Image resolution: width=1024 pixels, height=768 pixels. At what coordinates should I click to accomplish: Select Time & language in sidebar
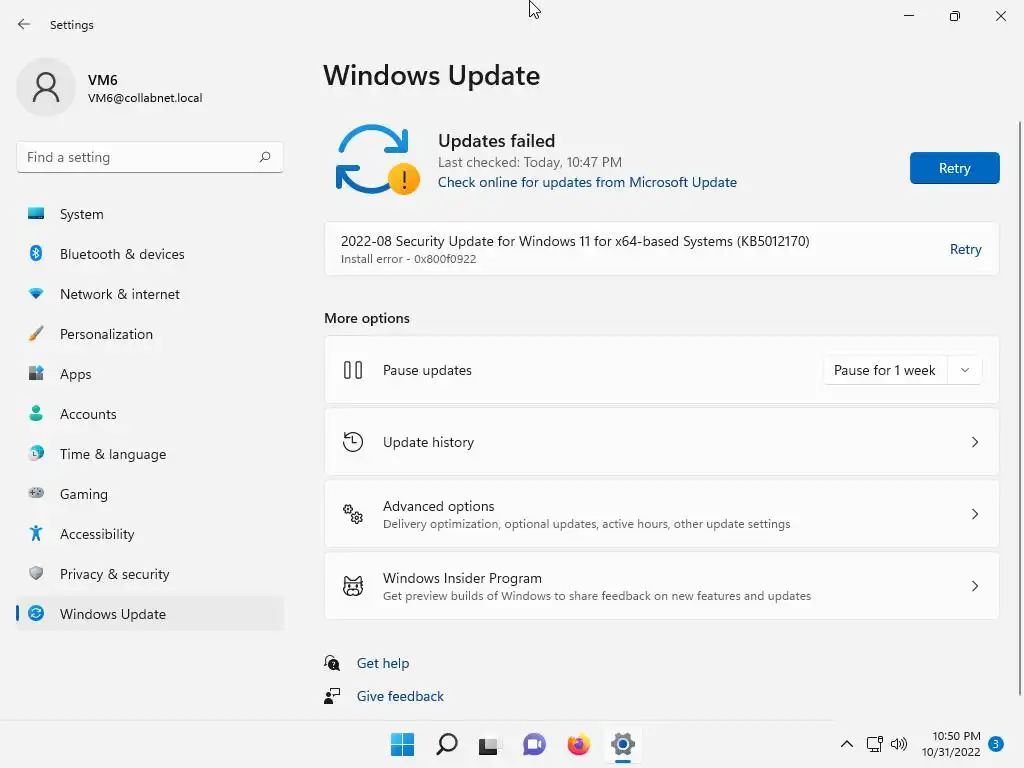coord(112,454)
